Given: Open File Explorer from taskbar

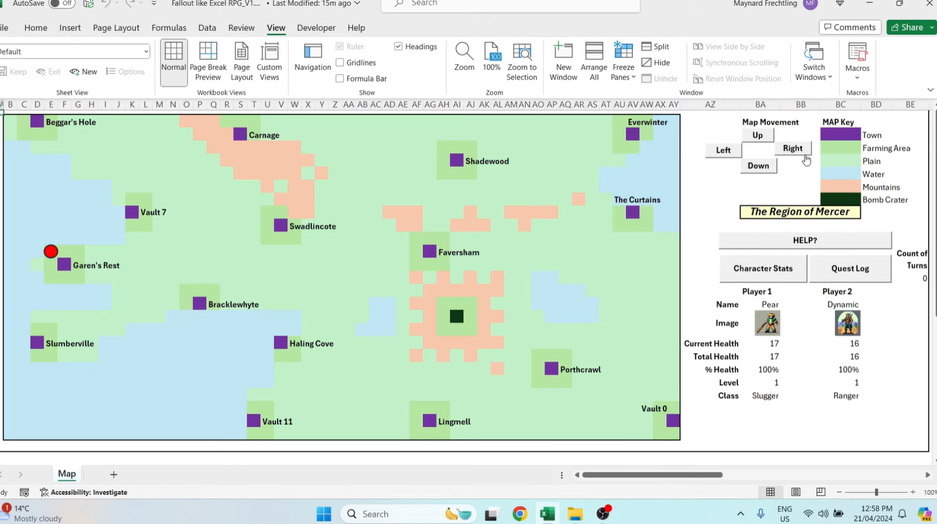Looking at the screenshot, I should click(x=575, y=514).
